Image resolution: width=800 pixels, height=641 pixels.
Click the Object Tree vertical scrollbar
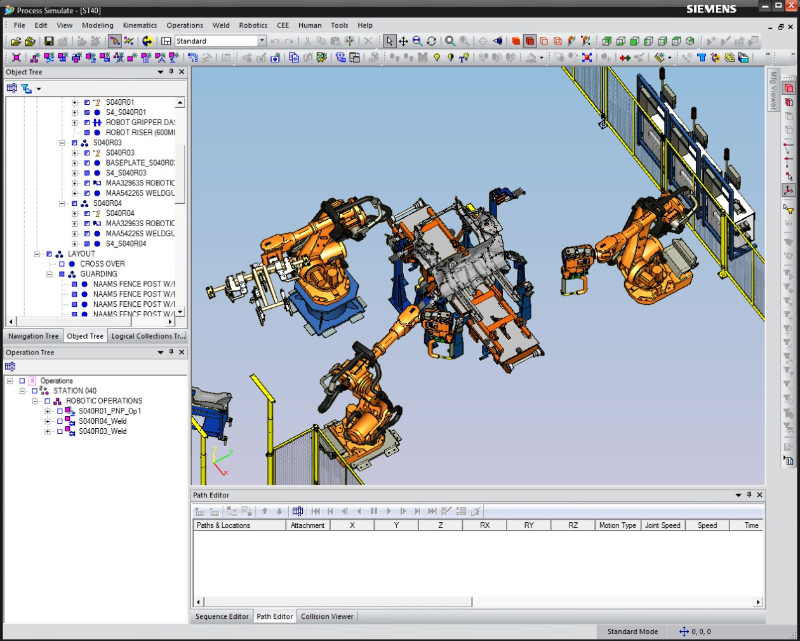(x=180, y=207)
